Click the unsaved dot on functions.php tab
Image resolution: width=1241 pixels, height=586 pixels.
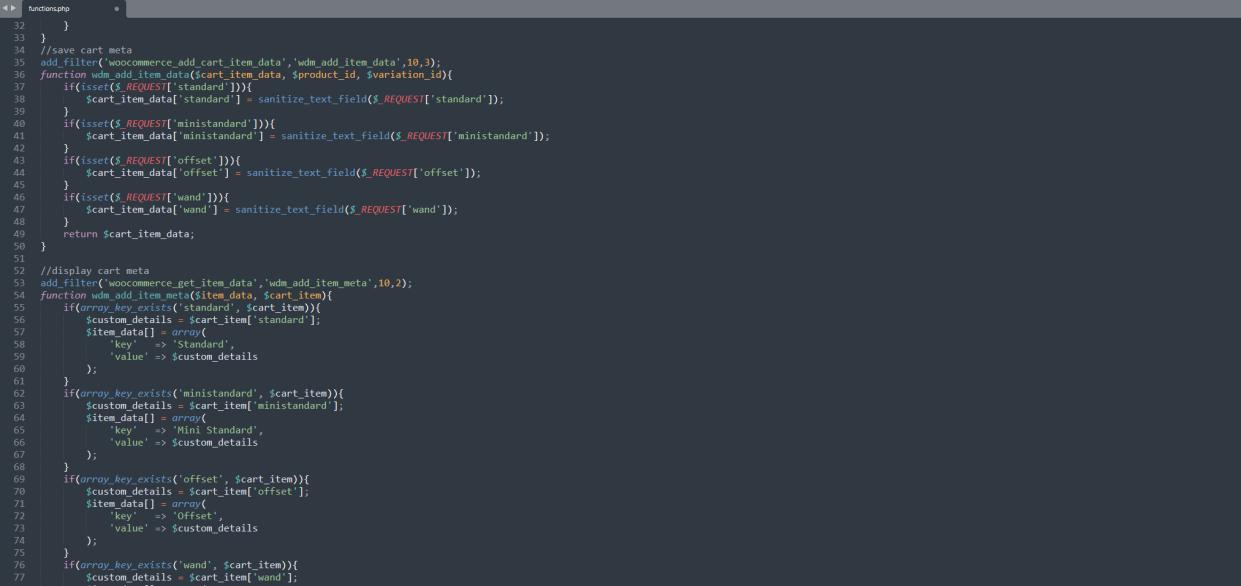[117, 9]
